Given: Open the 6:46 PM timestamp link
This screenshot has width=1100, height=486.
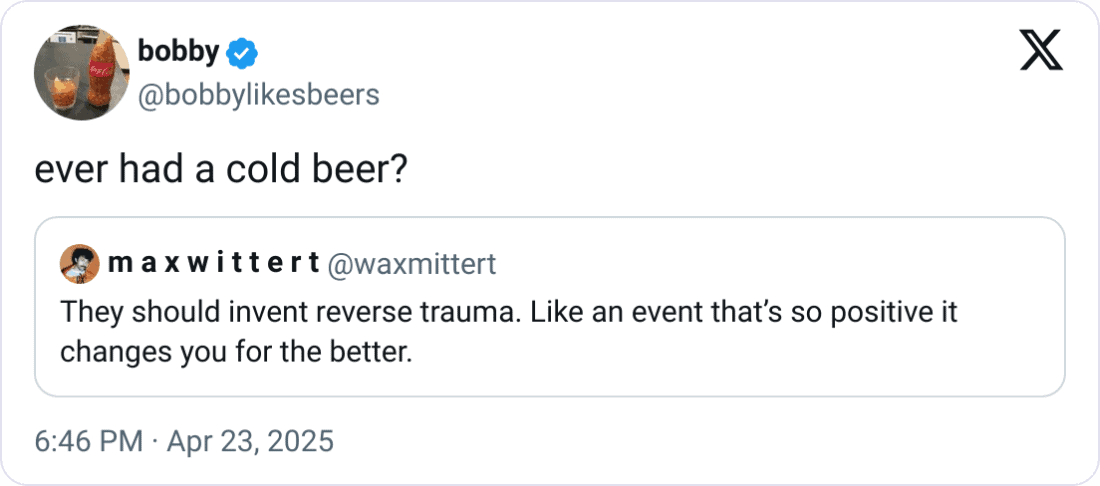Looking at the screenshot, I should (88, 442).
